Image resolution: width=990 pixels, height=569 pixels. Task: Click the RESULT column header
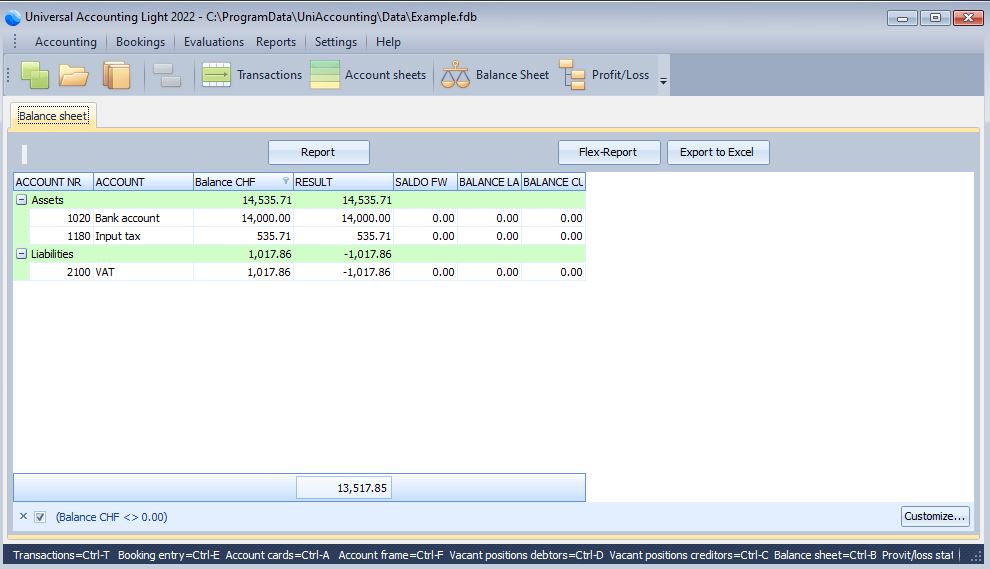[343, 182]
